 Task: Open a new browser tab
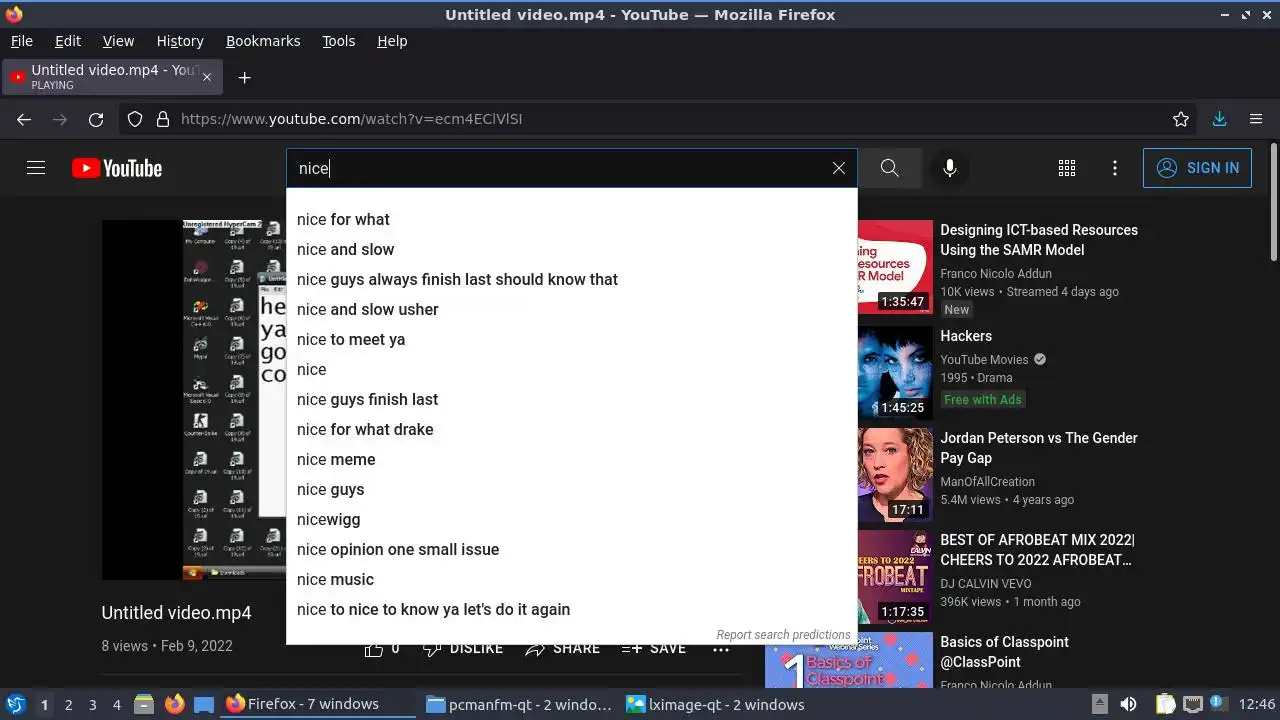tap(244, 77)
